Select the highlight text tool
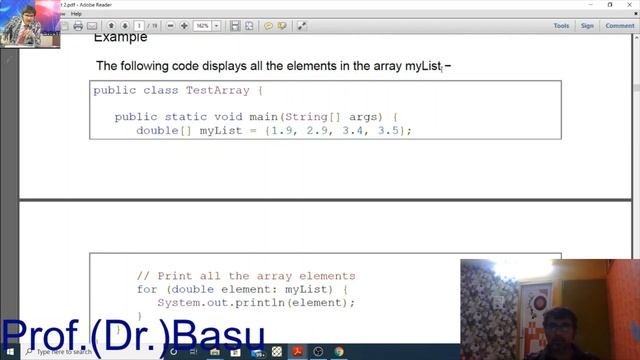Viewport: 640px width, 360px height. [282, 26]
